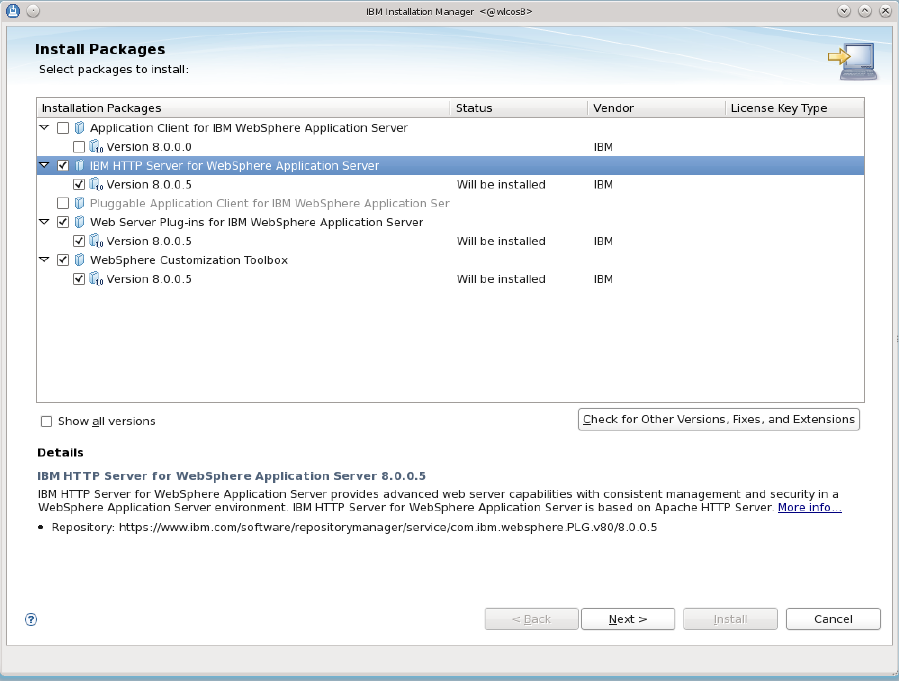
Task: Click Will be installed status for Customization Toolbox
Action: coord(501,279)
